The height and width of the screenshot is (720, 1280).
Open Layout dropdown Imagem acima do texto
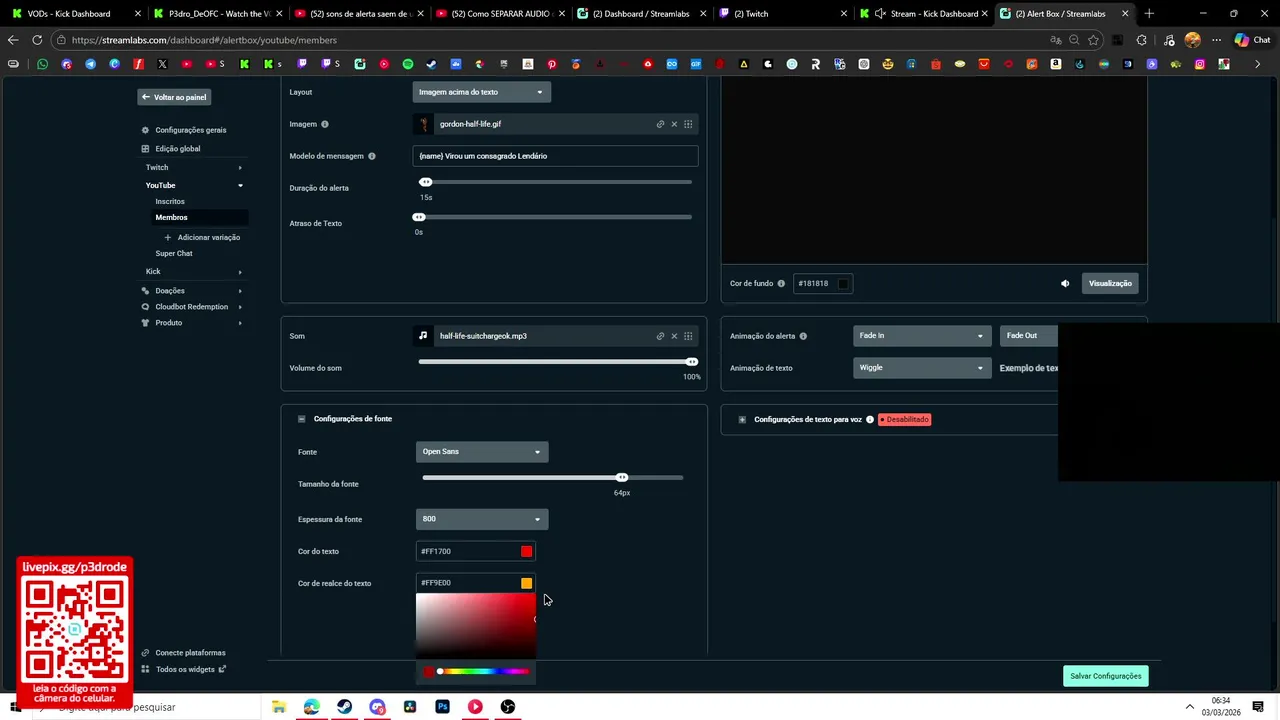482,92
